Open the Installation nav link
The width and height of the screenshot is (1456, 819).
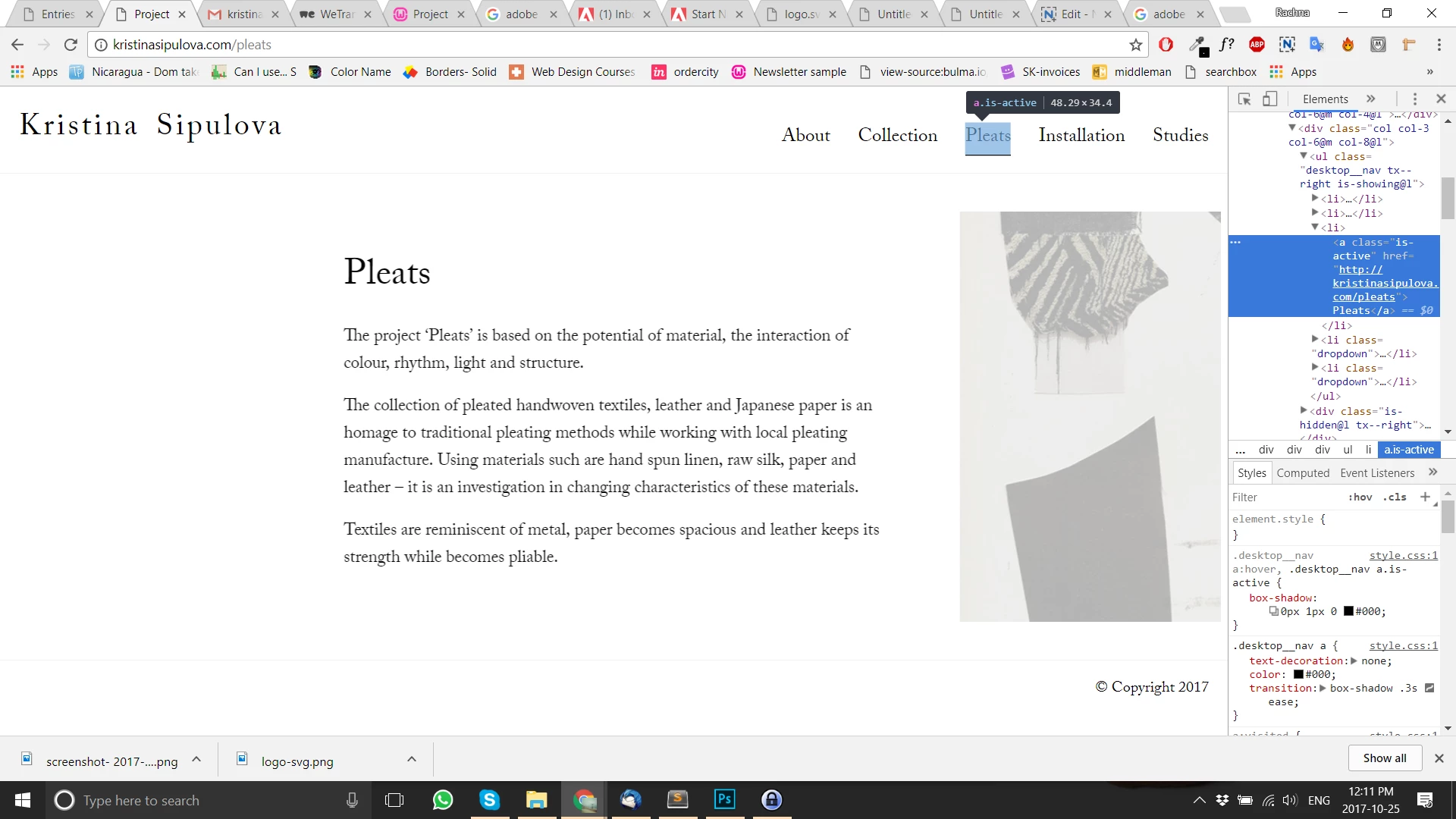pyautogui.click(x=1081, y=135)
